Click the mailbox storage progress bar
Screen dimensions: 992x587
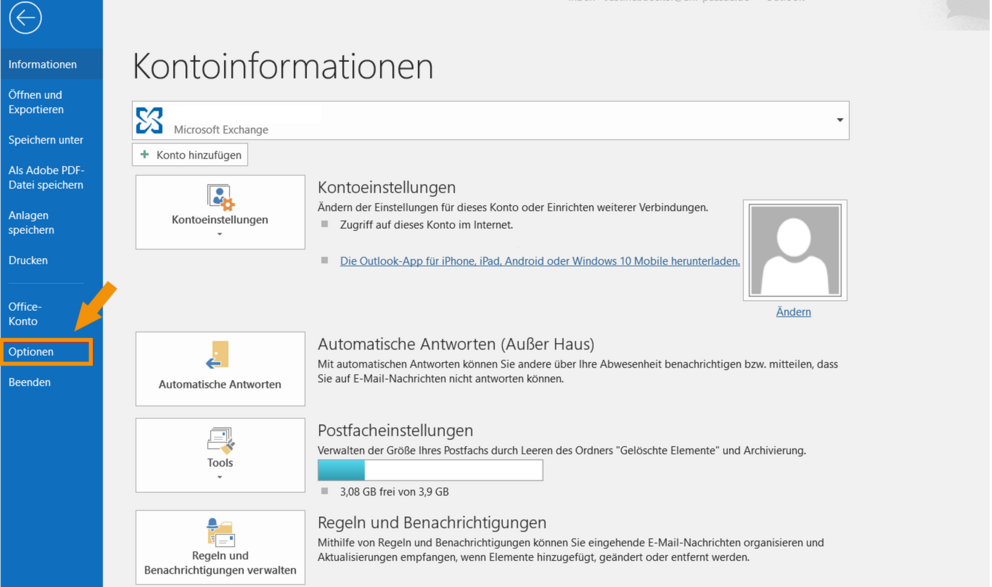pos(430,470)
